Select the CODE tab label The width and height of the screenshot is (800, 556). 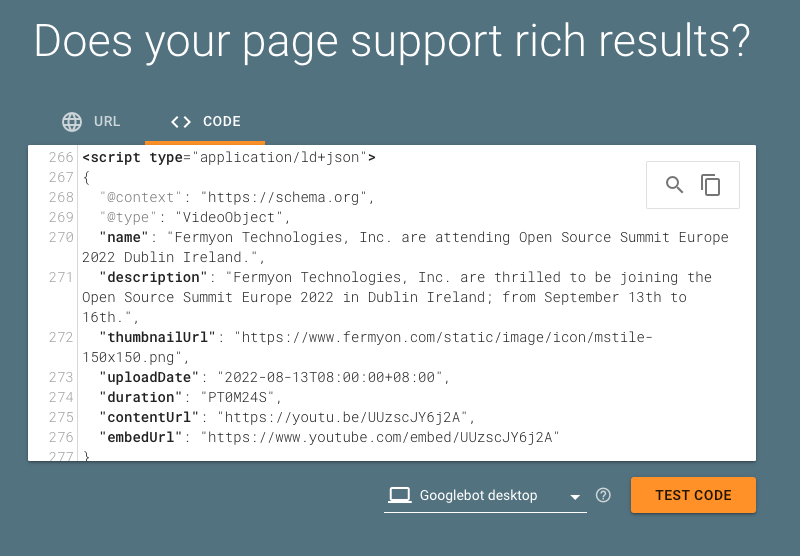tap(221, 122)
